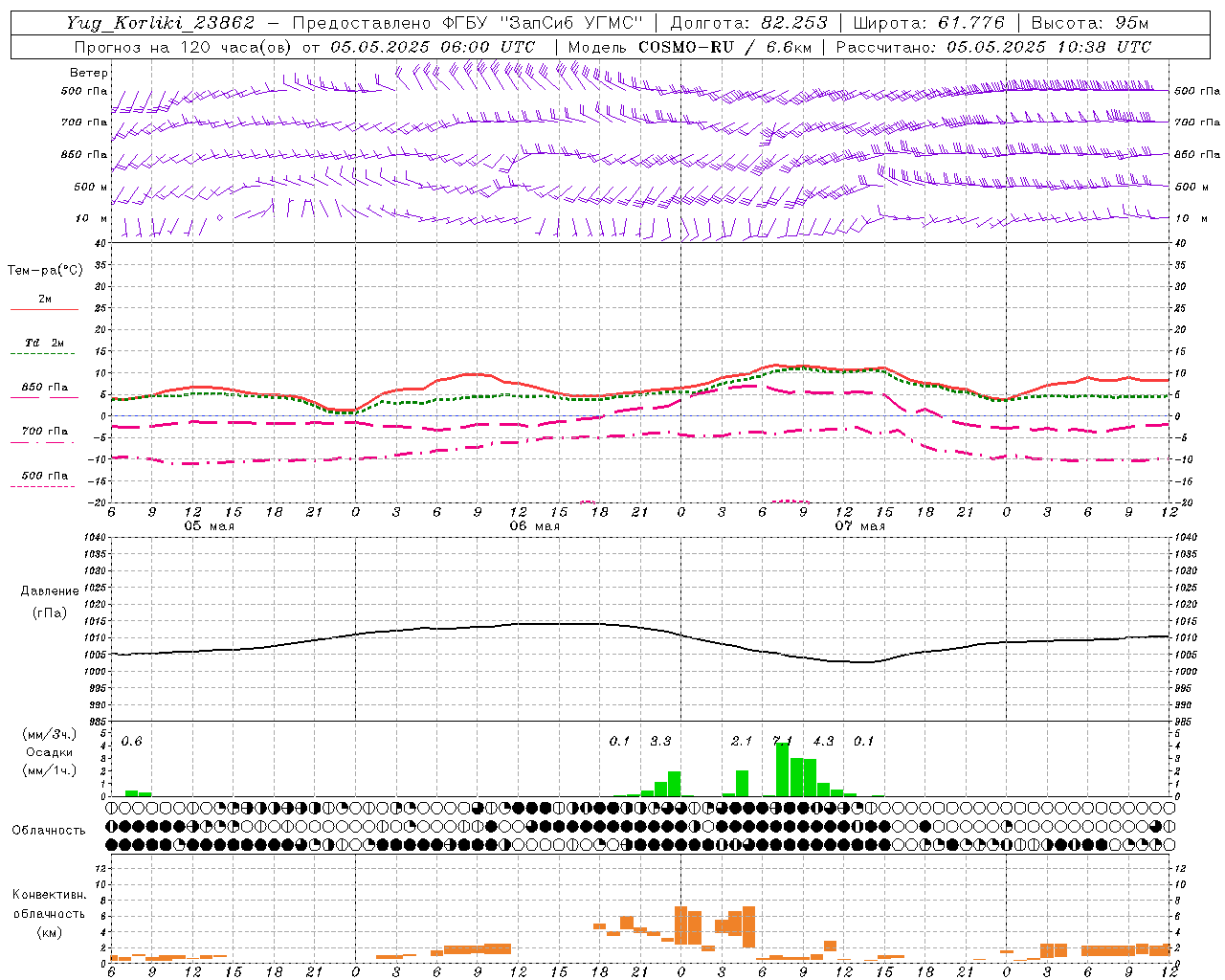Click 1040 on the left pressure axis

coord(93,538)
